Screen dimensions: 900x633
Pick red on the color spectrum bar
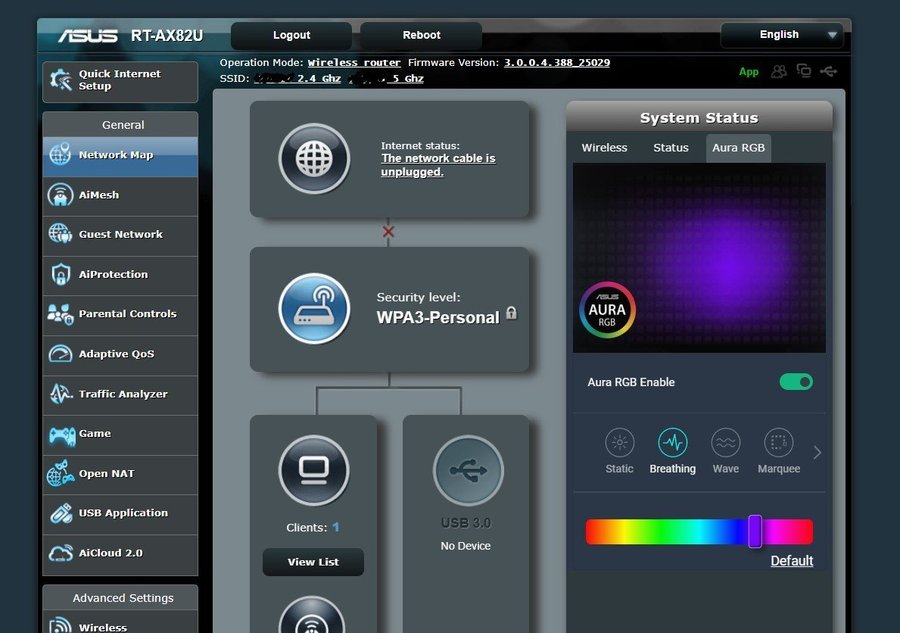(592, 531)
